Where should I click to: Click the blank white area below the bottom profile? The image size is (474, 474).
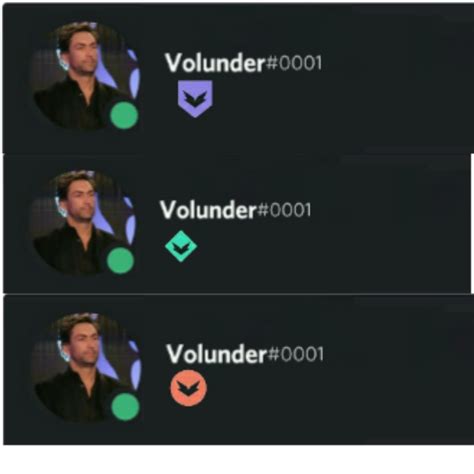(237, 460)
